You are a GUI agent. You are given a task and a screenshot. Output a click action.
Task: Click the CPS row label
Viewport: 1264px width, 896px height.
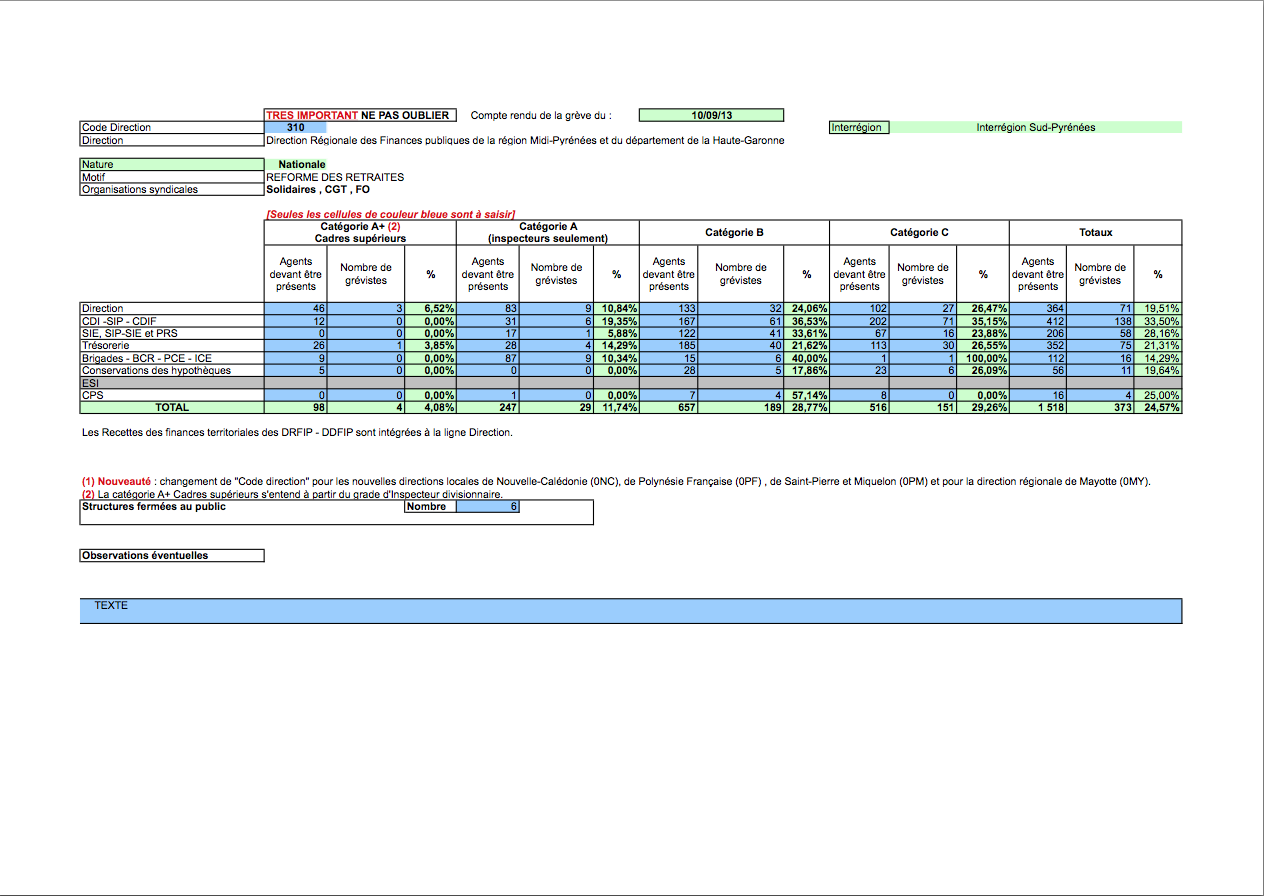(172, 395)
